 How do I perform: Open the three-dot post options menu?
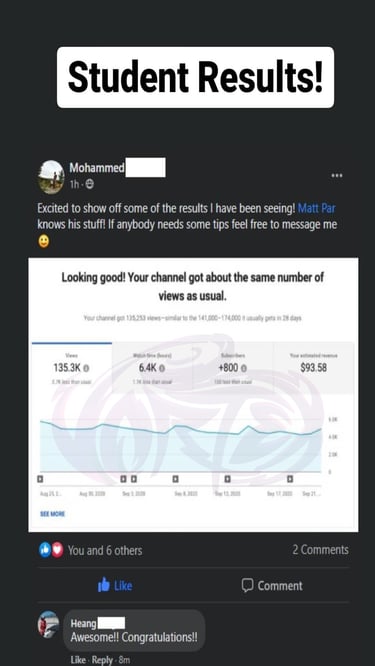coord(337,175)
